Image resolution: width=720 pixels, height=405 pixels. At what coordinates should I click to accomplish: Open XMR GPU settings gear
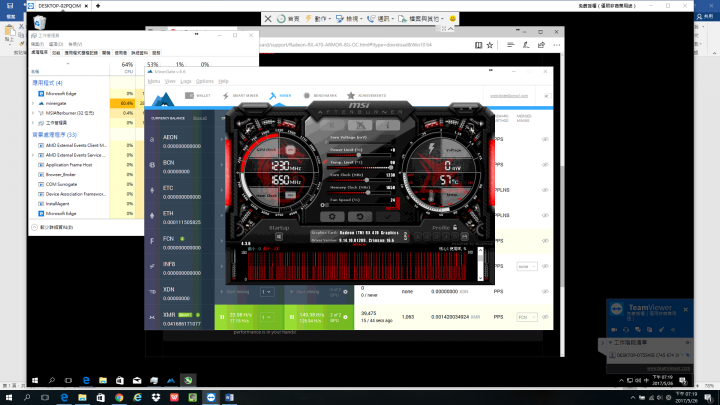(x=345, y=317)
